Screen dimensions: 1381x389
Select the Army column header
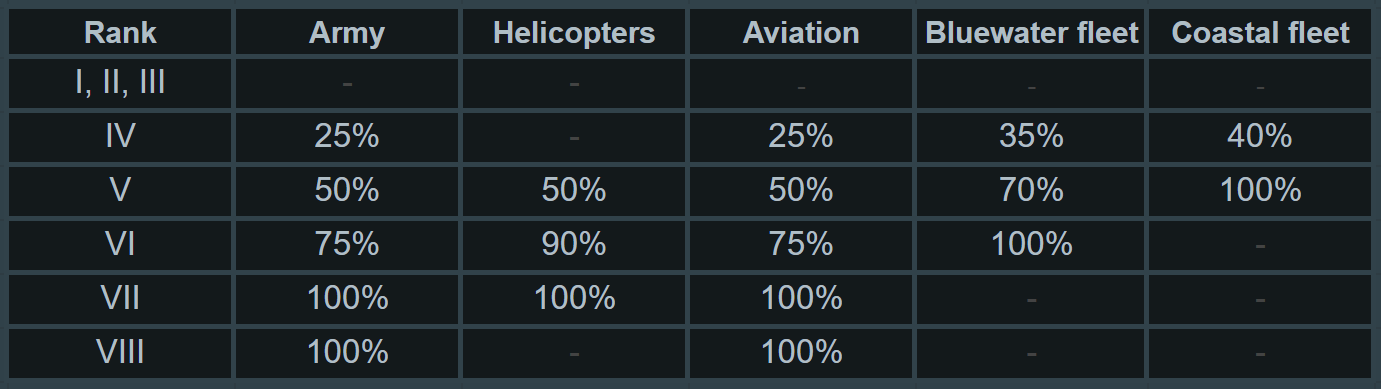[346, 33]
